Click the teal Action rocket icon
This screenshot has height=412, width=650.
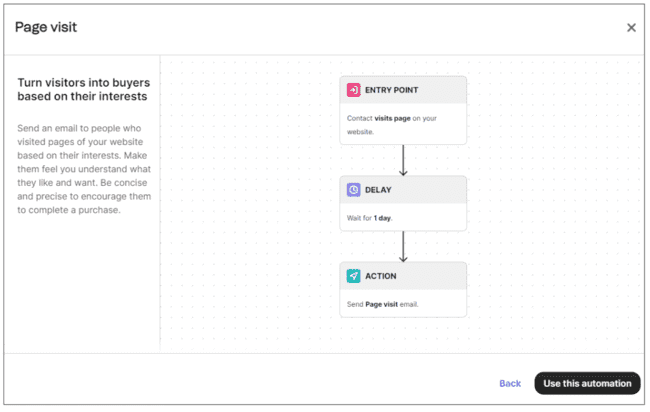353,275
